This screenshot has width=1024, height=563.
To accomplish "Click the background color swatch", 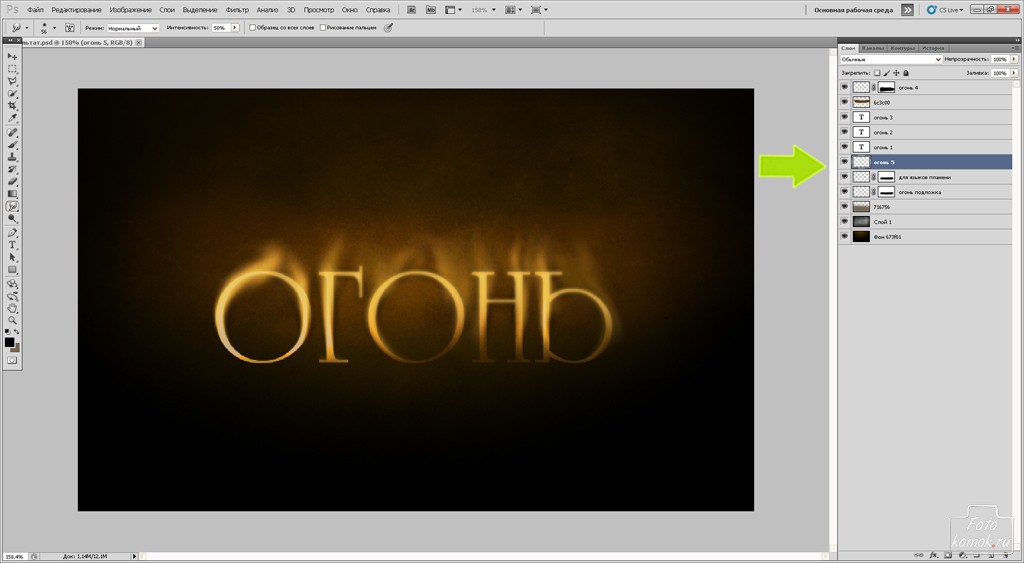I will click(x=16, y=348).
